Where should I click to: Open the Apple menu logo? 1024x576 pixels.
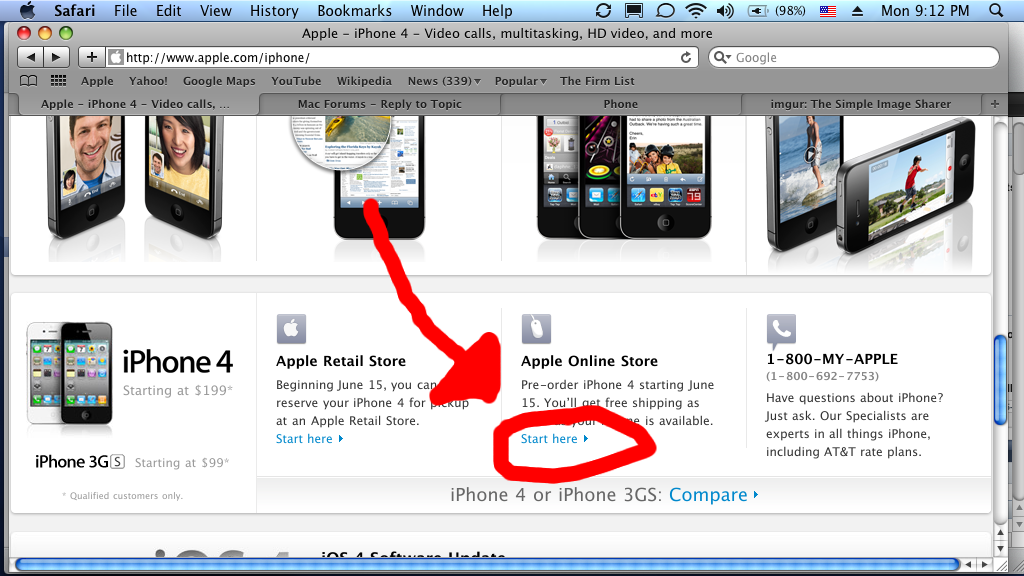point(28,10)
